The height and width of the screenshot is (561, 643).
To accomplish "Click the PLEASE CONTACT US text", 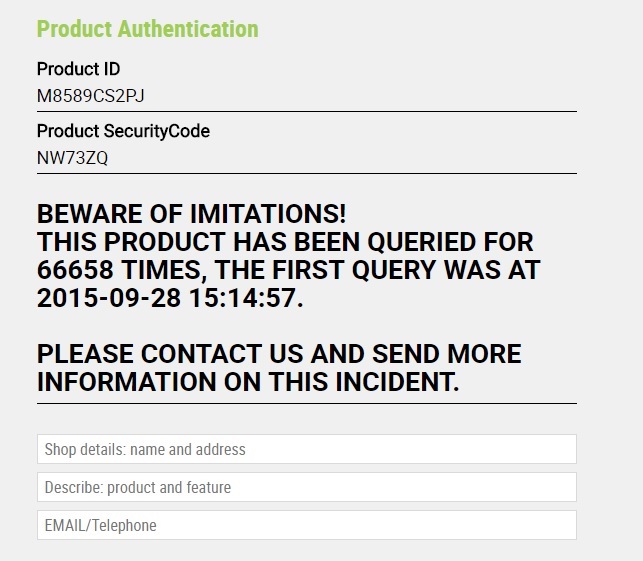I will (171, 354).
